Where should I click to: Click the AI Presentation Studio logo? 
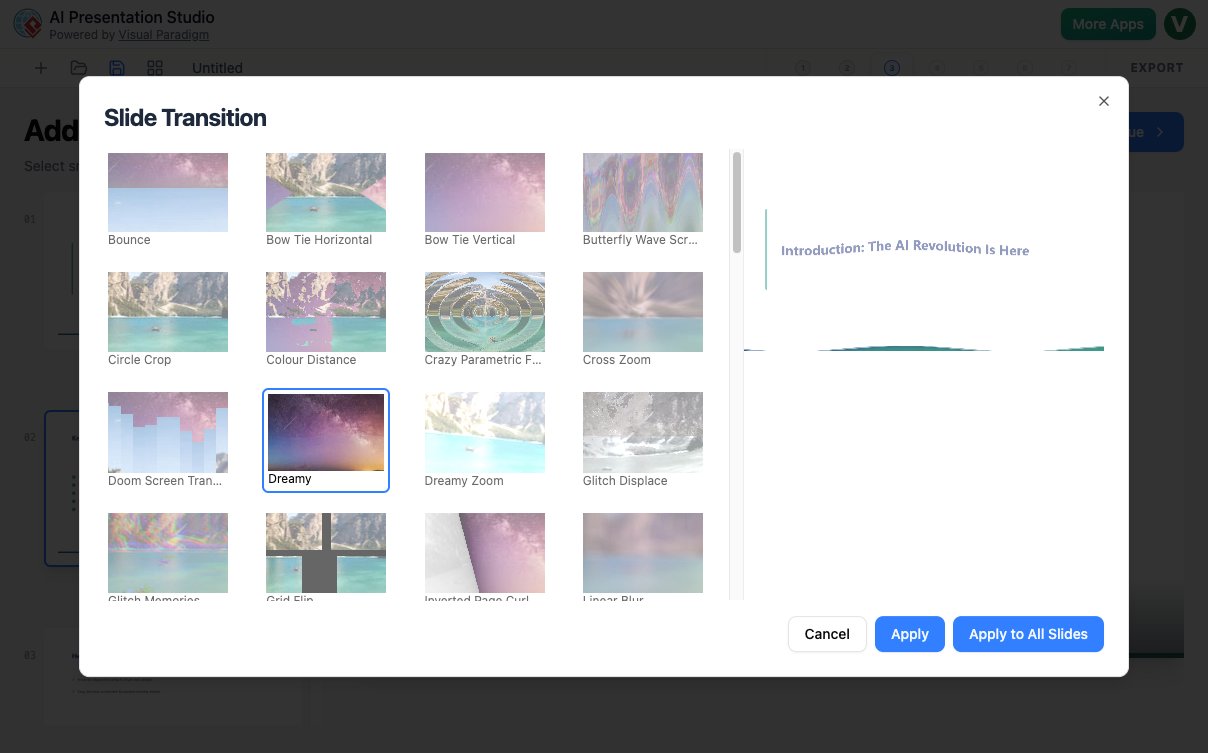tap(27, 24)
